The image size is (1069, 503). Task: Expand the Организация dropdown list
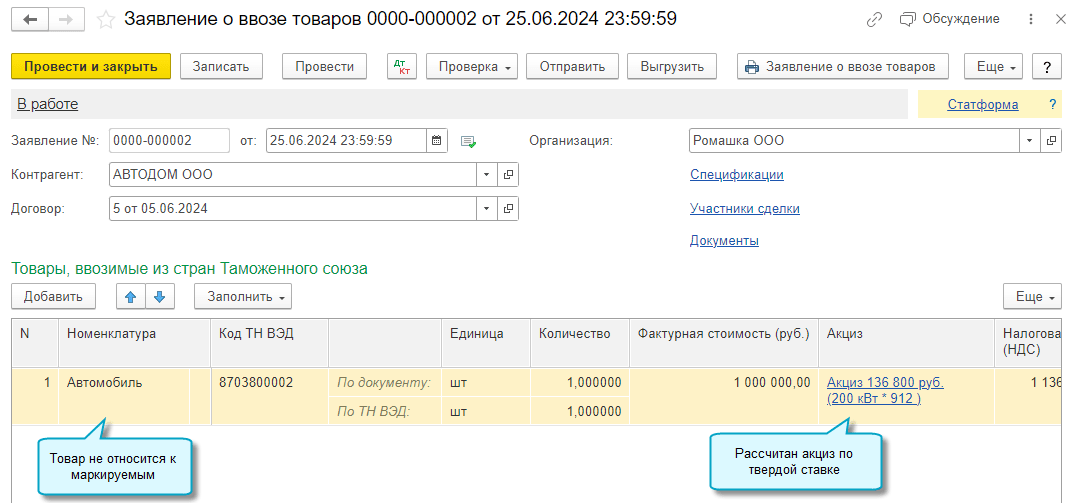[1030, 141]
